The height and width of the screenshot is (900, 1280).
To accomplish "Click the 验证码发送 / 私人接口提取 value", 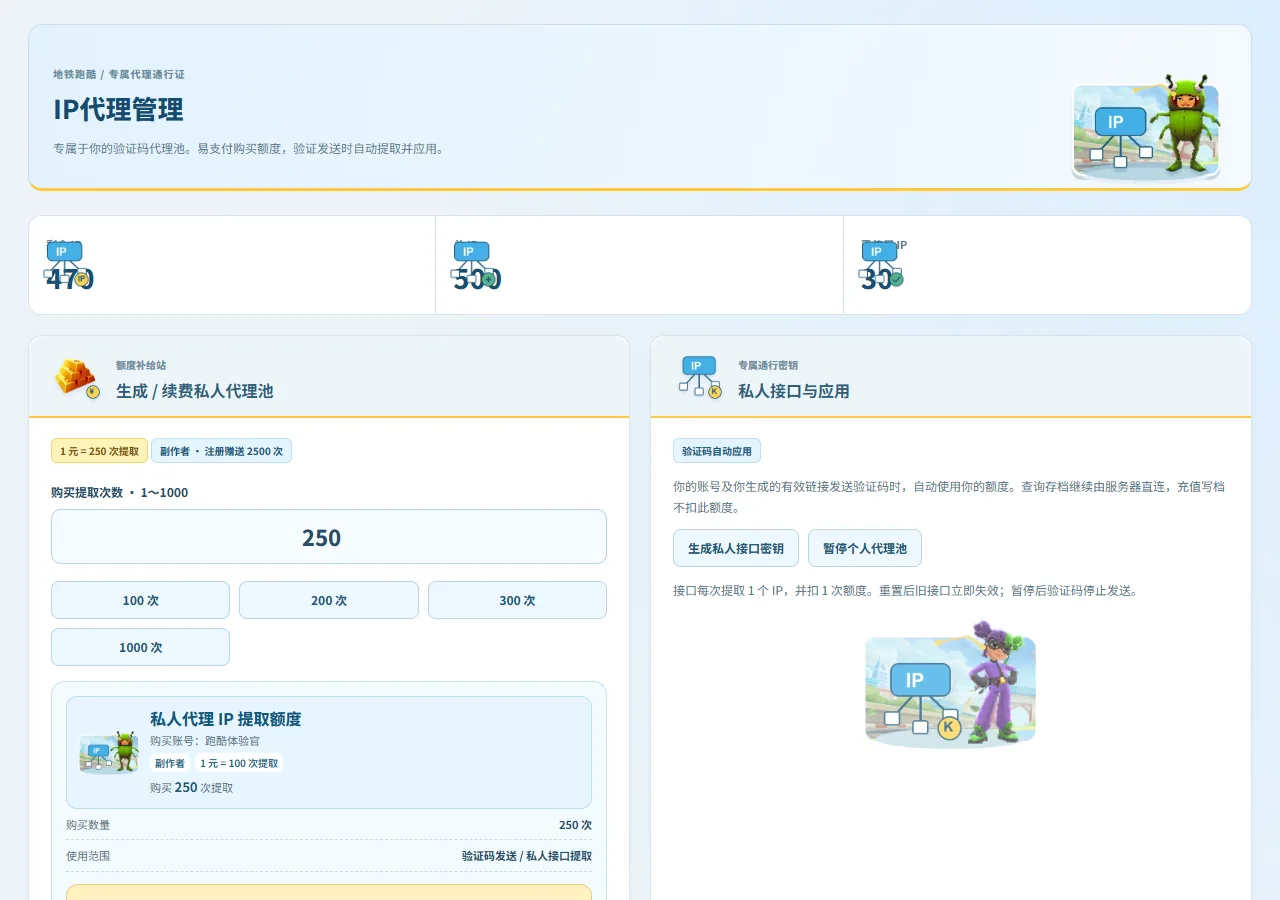I will 527,856.
